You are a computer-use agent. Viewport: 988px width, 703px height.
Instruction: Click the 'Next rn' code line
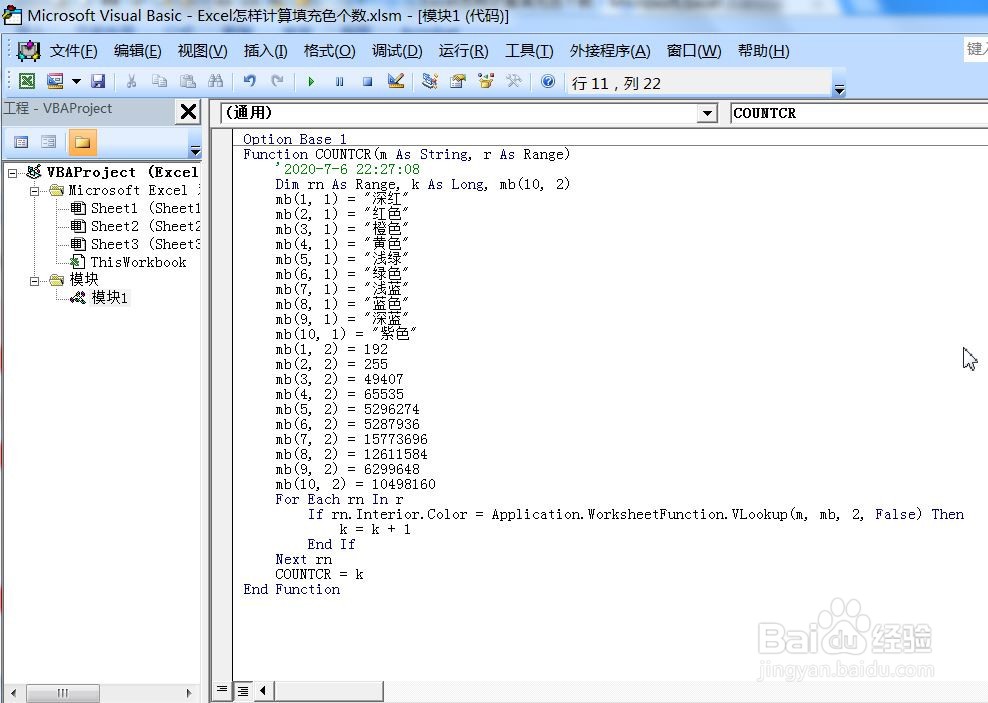[303, 559]
